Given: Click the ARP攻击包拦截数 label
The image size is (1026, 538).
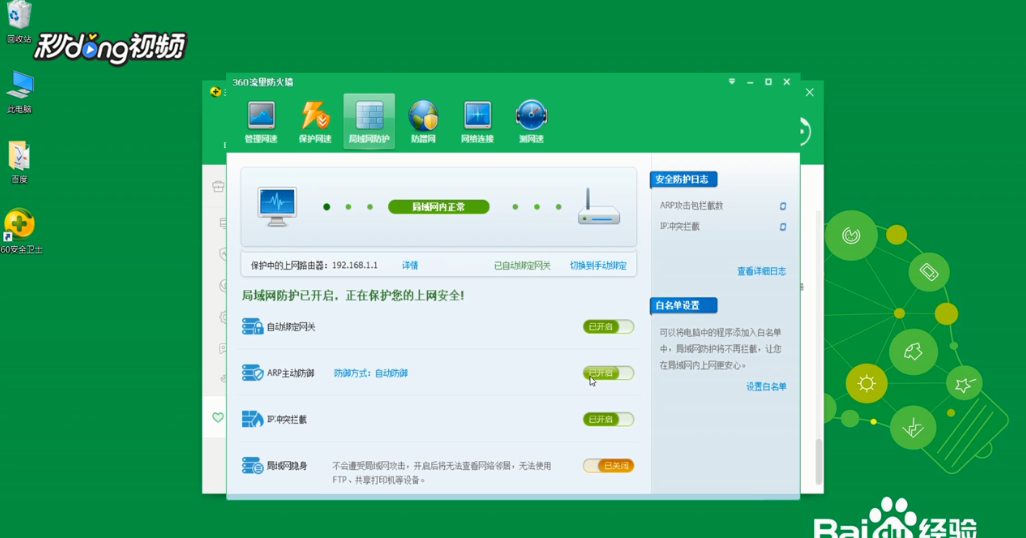Looking at the screenshot, I should click(x=691, y=206).
